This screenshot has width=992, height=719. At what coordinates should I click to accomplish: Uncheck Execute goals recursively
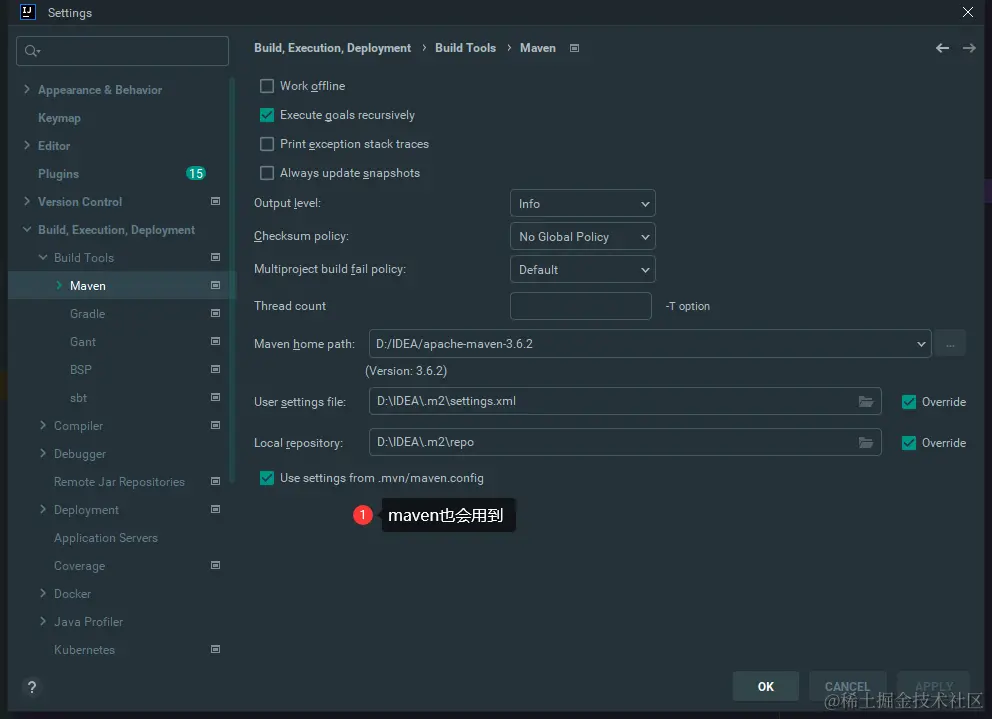pyautogui.click(x=267, y=115)
